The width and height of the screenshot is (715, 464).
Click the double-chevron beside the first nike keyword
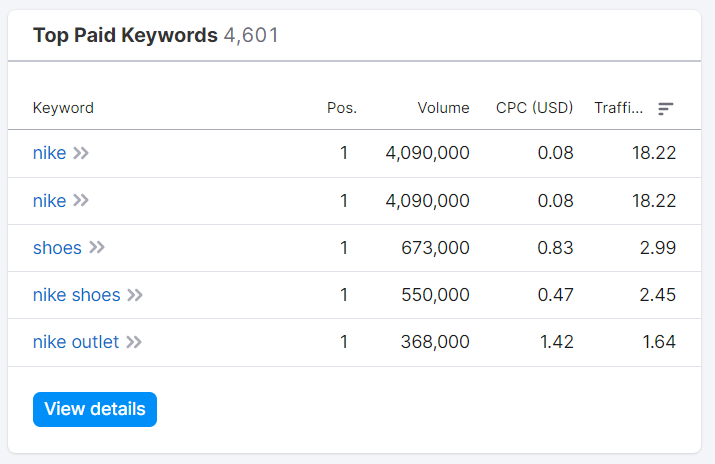pyautogui.click(x=81, y=153)
